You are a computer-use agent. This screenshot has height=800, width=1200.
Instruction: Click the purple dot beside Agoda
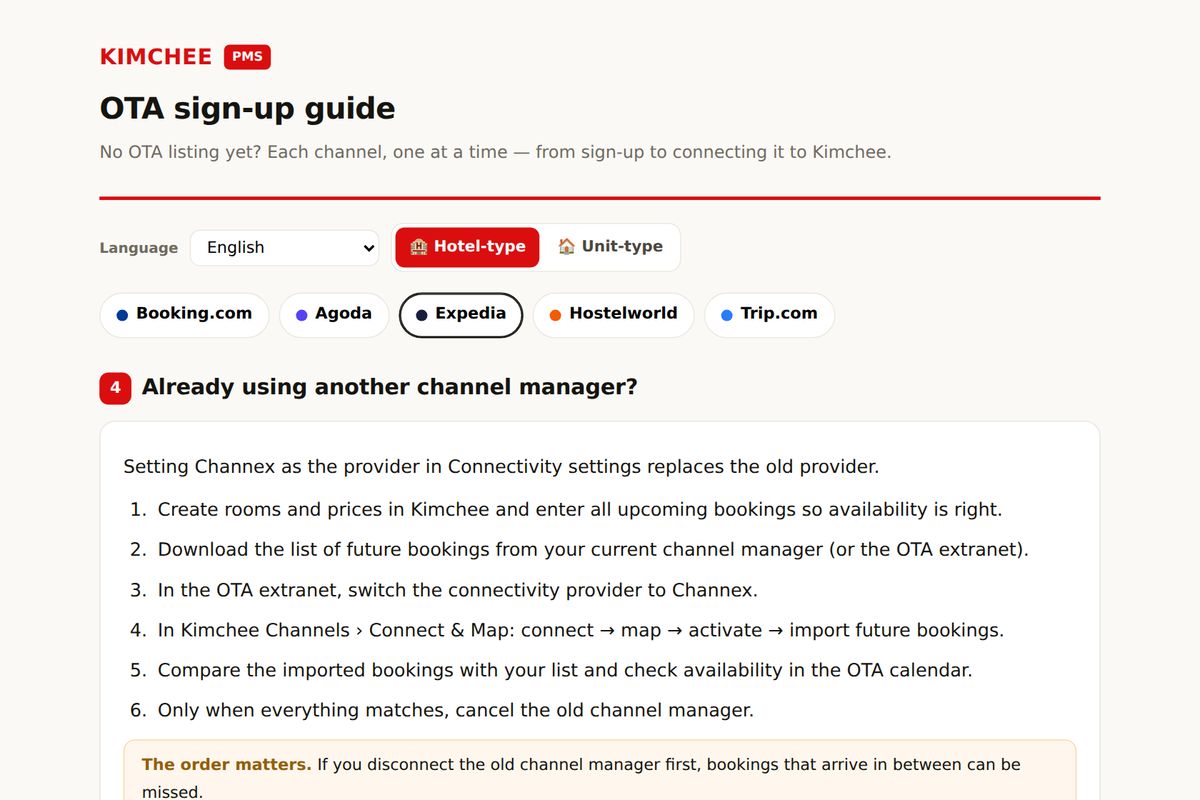302,315
